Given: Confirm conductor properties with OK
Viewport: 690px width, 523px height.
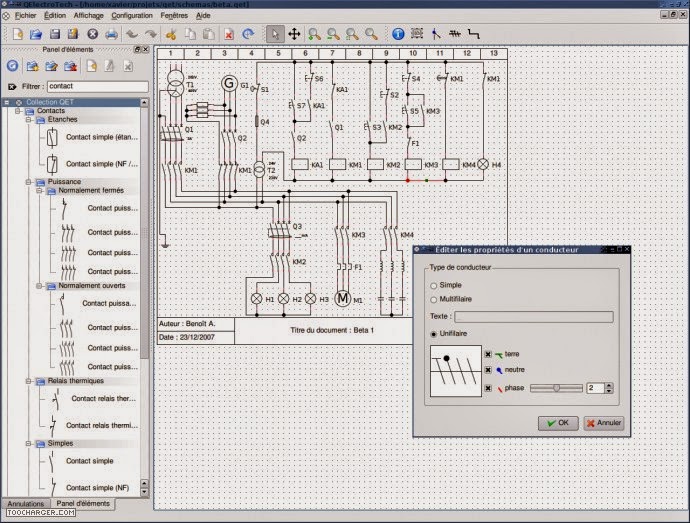Looking at the screenshot, I should (558, 423).
